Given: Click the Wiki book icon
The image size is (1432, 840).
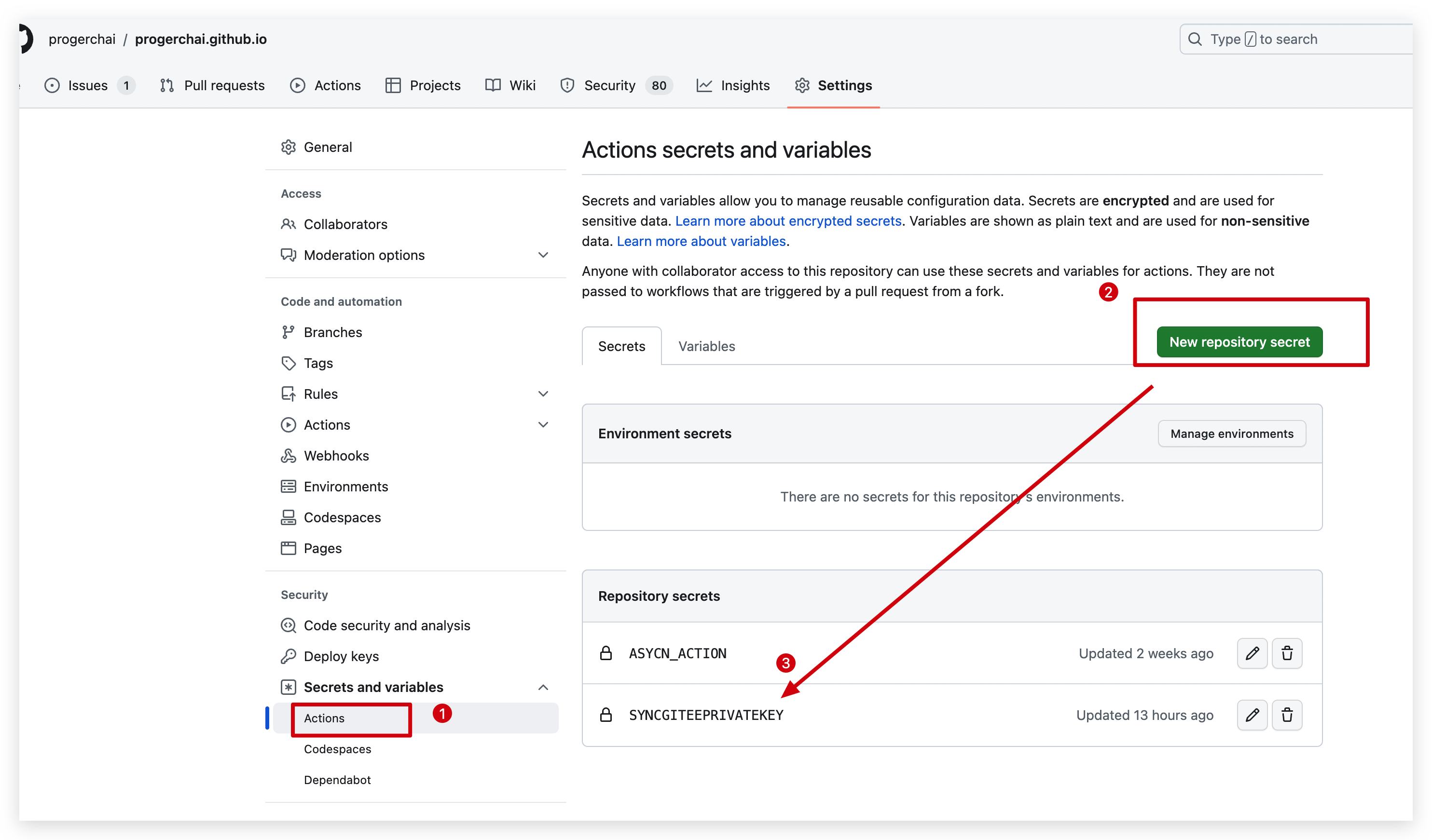Looking at the screenshot, I should [x=493, y=86].
